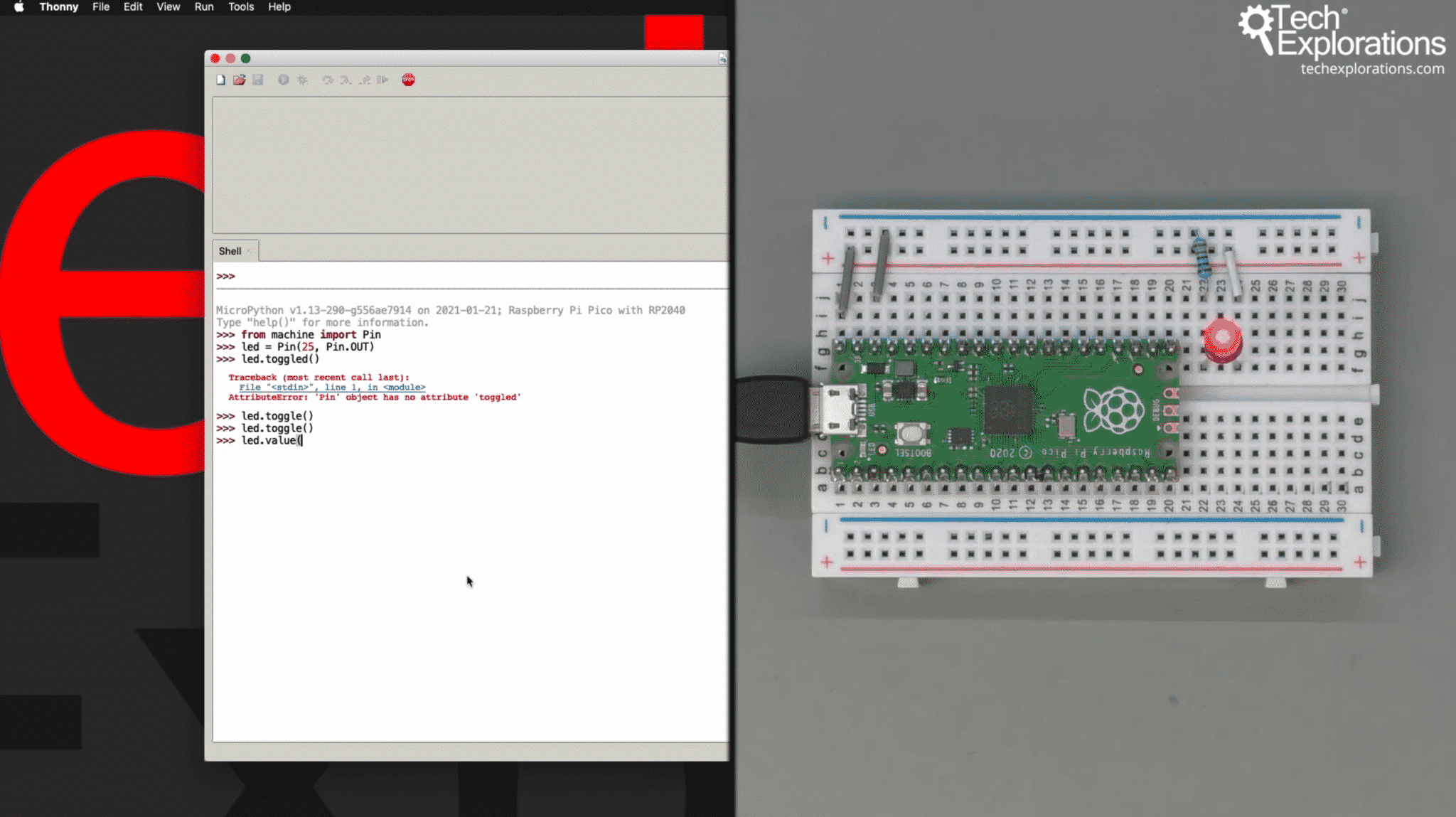Open the Edit menu
This screenshot has width=1456, height=817.
coord(132,7)
